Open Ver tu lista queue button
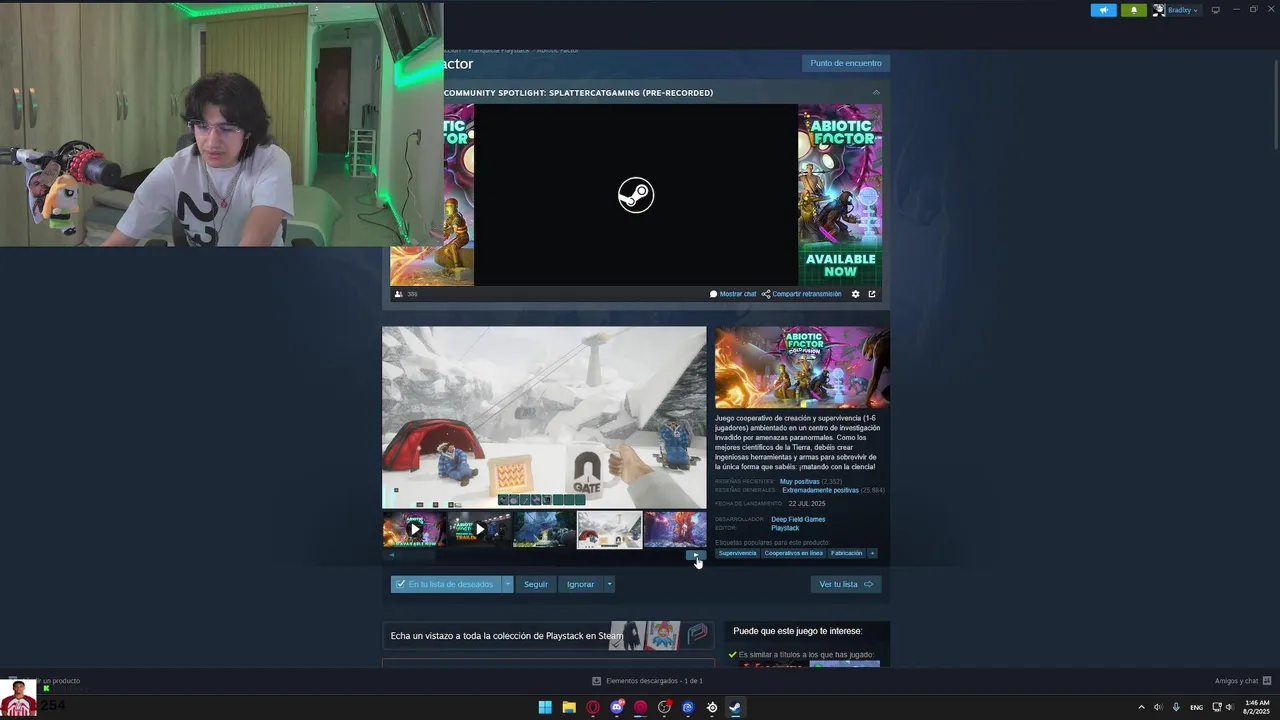Image resolution: width=1280 pixels, height=720 pixels. pyautogui.click(x=846, y=584)
